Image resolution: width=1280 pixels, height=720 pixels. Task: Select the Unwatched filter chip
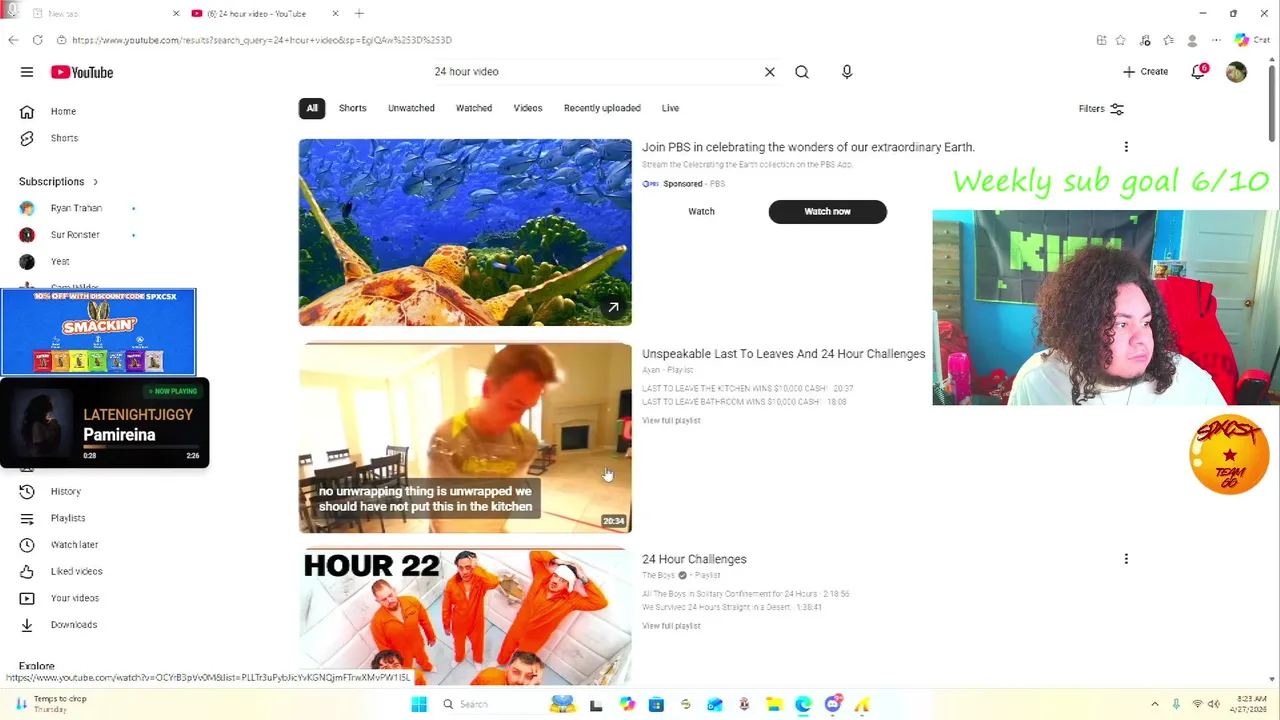411,108
